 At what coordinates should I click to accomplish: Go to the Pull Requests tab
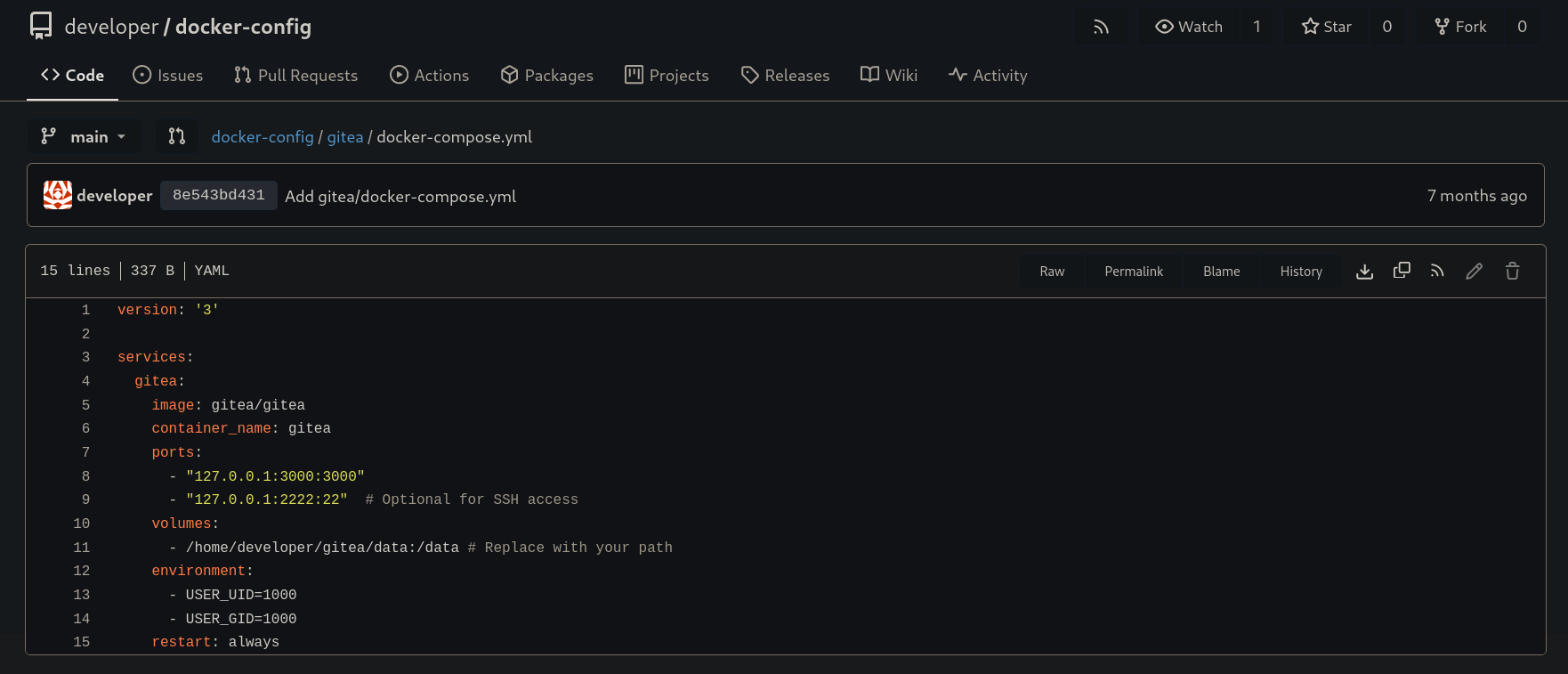point(296,76)
